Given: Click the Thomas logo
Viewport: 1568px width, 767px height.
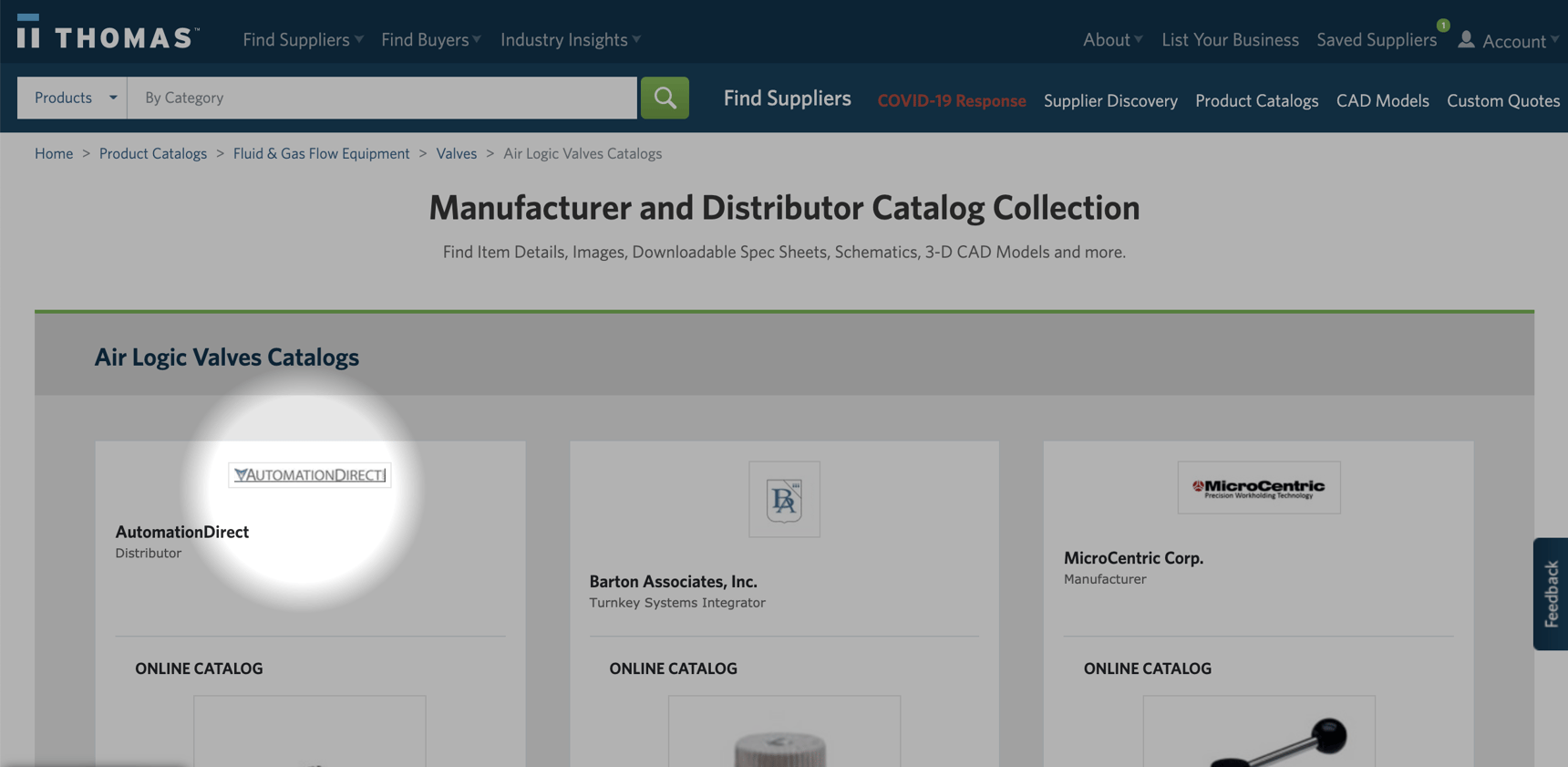Looking at the screenshot, I should tap(108, 33).
